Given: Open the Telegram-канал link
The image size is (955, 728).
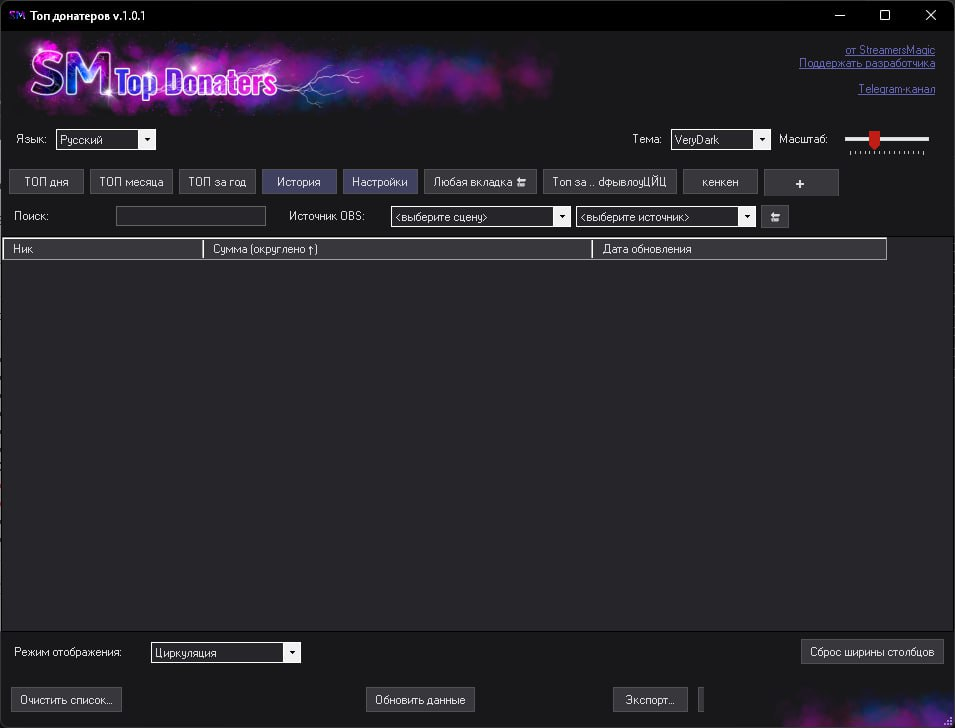Looking at the screenshot, I should 896,89.
